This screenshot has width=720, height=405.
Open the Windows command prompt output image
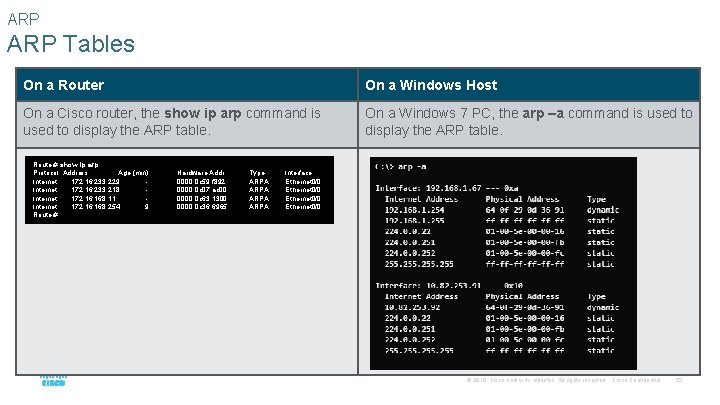tap(503, 263)
